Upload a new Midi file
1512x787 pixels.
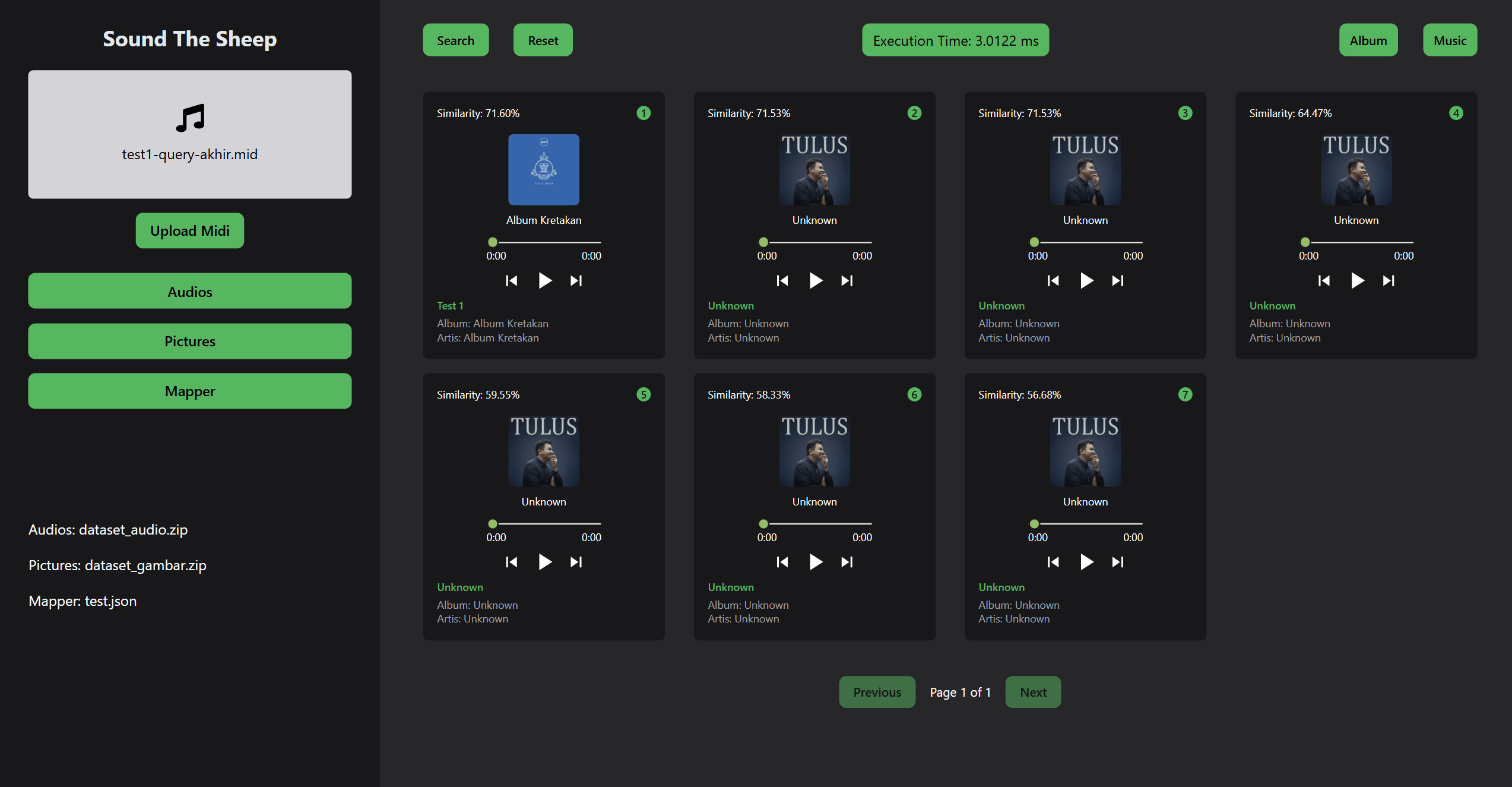click(189, 230)
